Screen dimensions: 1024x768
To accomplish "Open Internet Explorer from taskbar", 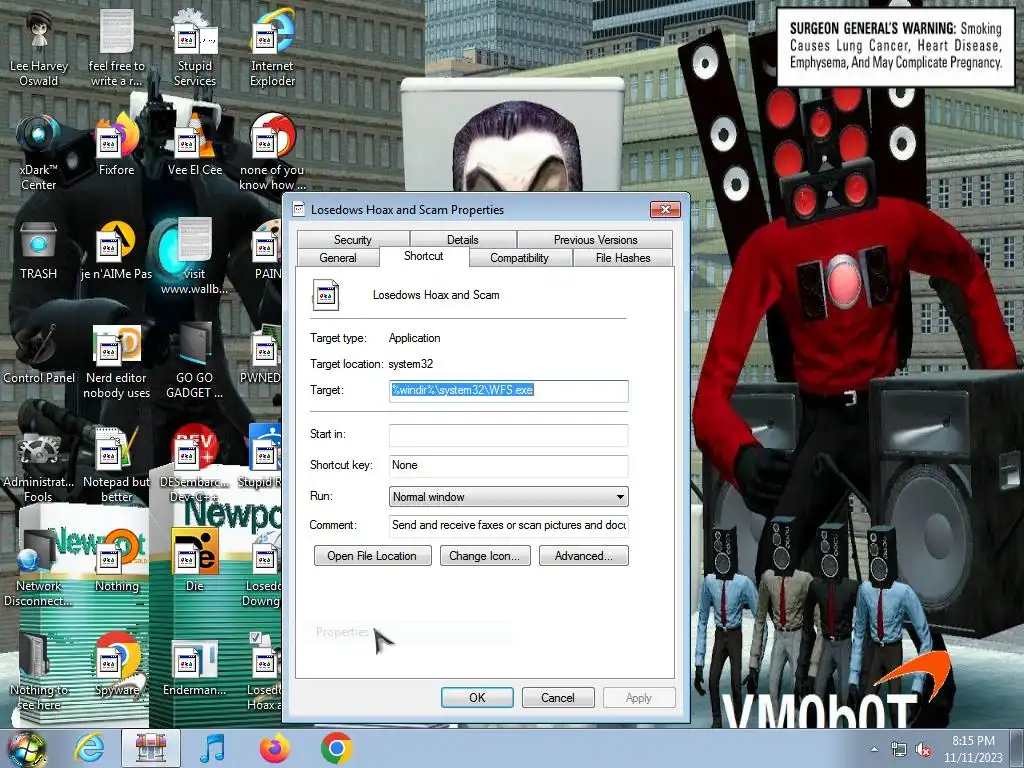I will [x=89, y=748].
